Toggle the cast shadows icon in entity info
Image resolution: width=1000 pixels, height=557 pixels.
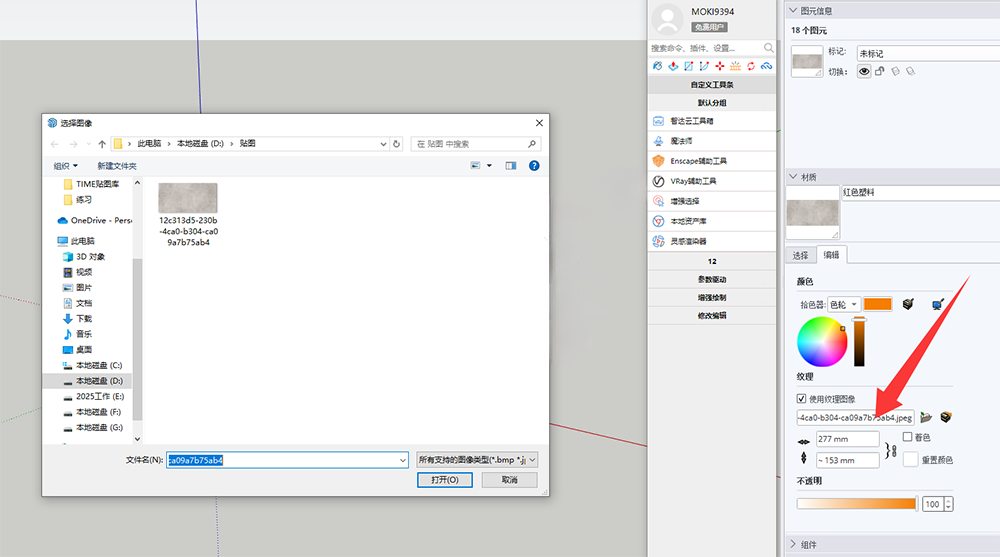[911, 71]
